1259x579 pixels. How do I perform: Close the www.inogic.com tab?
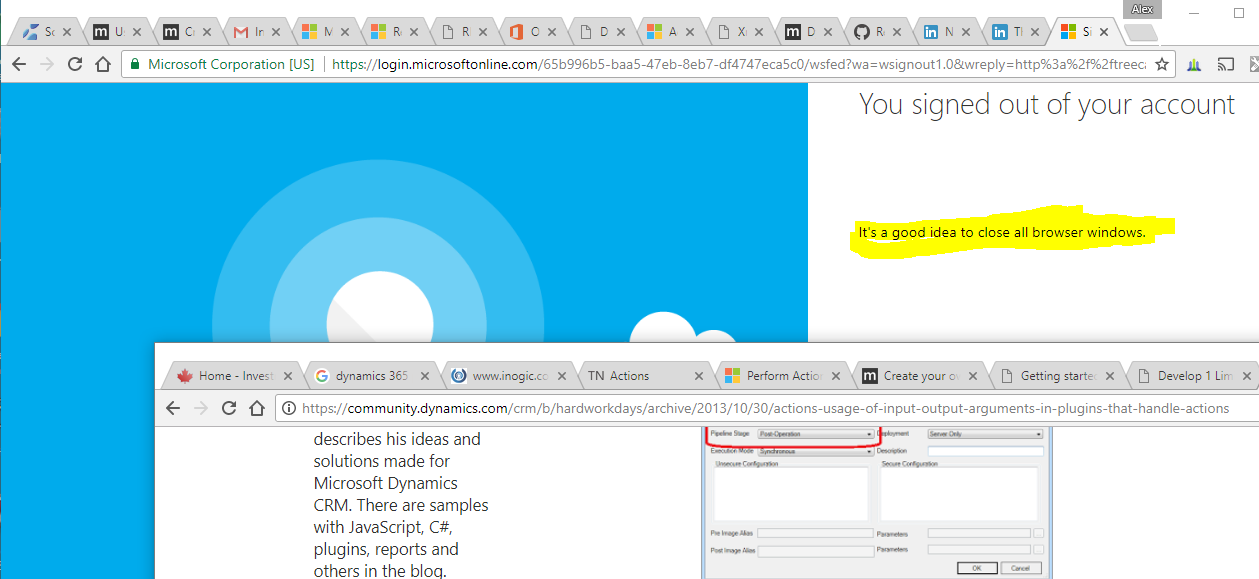[x=562, y=377]
